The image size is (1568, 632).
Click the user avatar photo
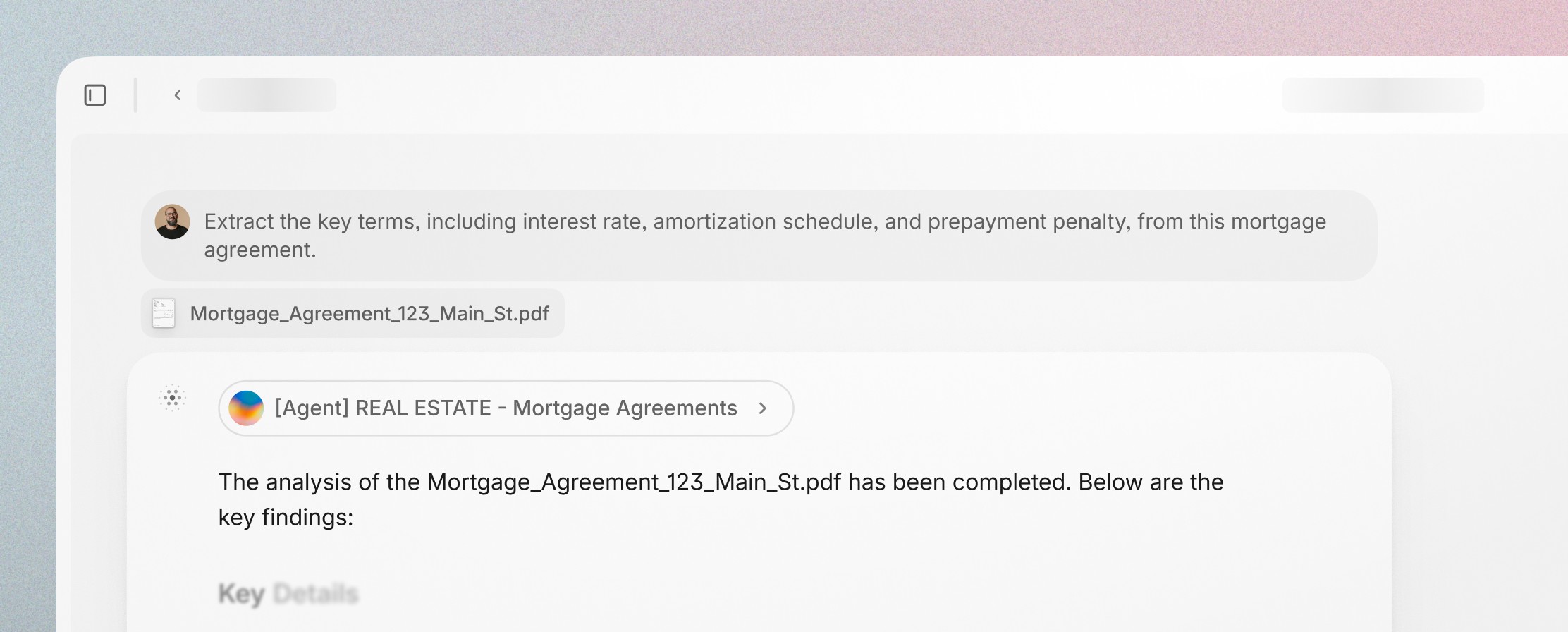tap(173, 222)
